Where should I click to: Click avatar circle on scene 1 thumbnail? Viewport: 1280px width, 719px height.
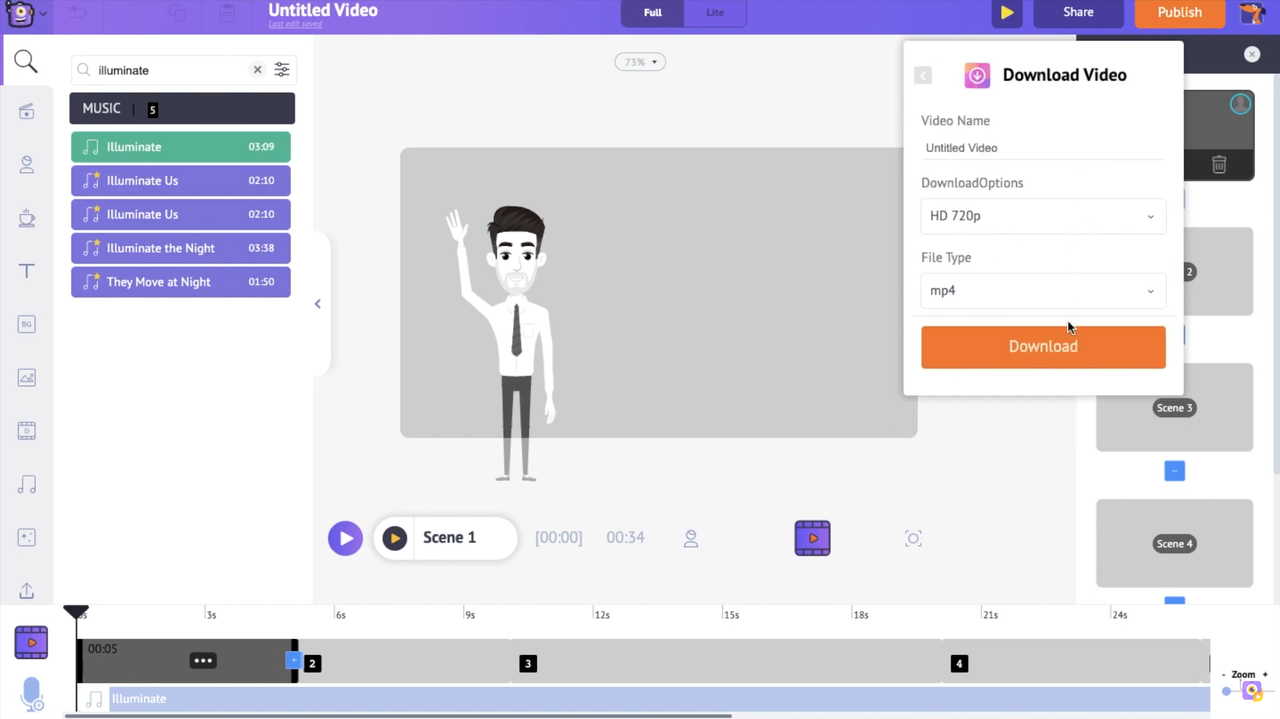click(1240, 103)
